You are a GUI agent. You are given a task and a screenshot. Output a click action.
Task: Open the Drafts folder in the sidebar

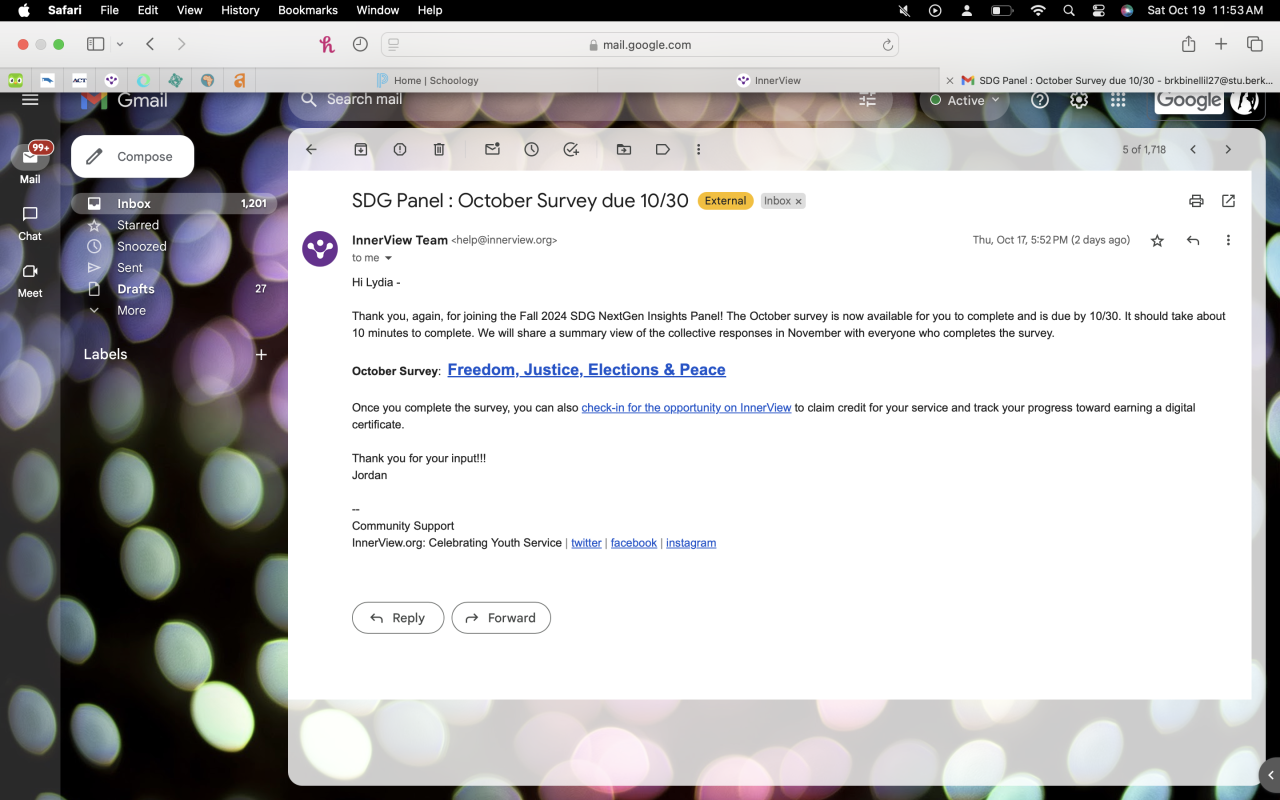point(136,289)
